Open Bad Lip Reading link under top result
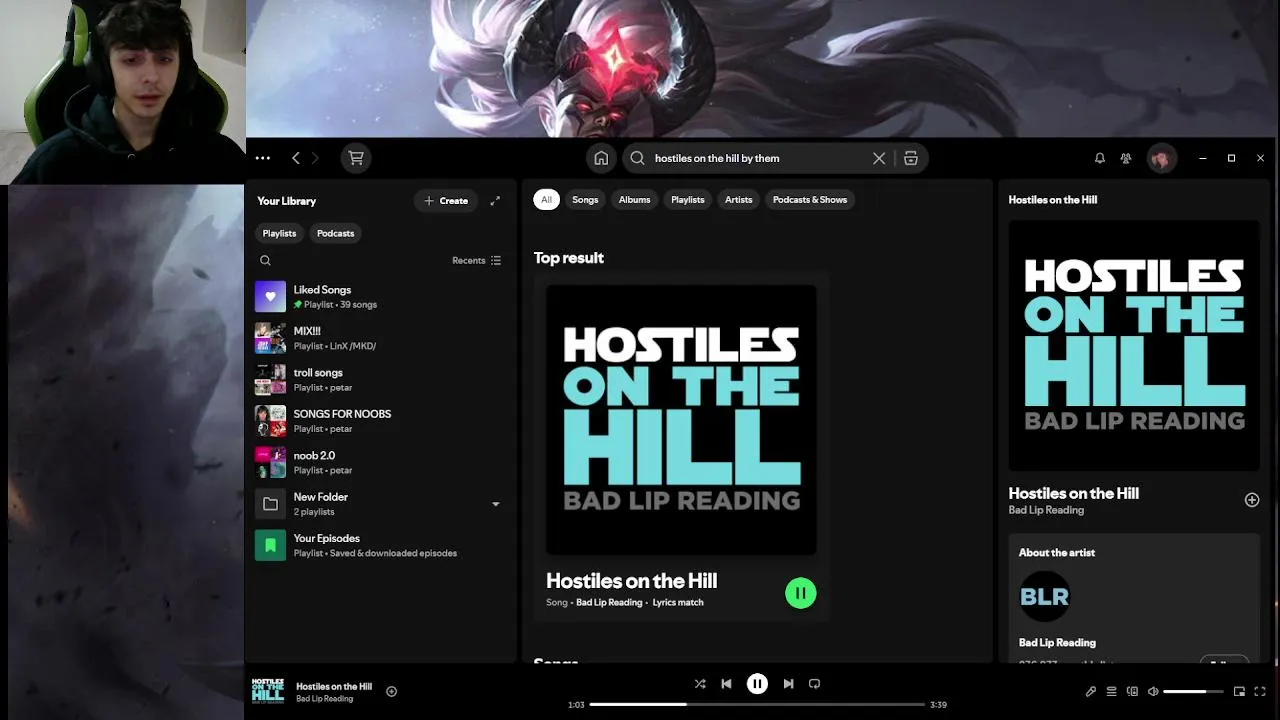Image resolution: width=1280 pixels, height=720 pixels. [609, 602]
